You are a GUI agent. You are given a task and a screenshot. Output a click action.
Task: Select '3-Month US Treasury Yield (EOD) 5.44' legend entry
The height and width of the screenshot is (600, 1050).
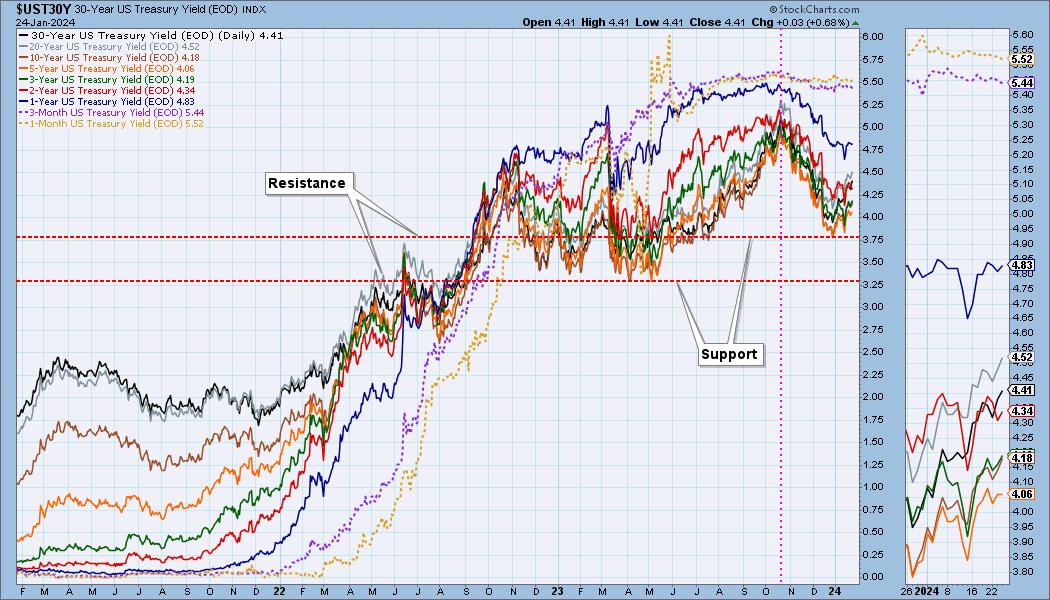[x=112, y=112]
